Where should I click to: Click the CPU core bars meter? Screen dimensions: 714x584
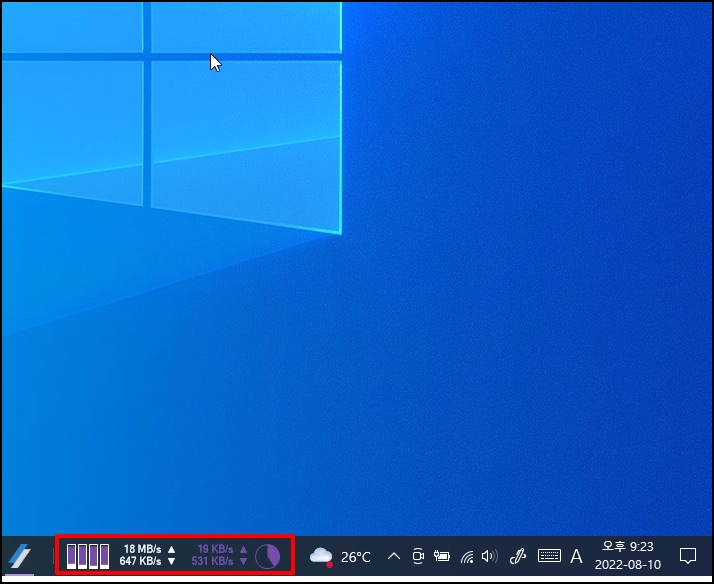[88, 556]
